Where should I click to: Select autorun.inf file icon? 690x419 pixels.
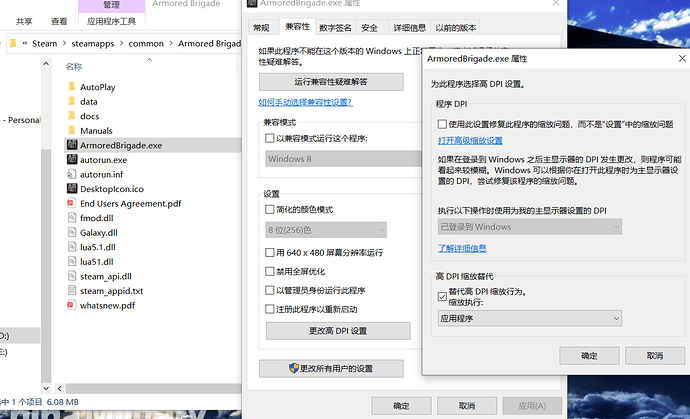tap(72, 174)
